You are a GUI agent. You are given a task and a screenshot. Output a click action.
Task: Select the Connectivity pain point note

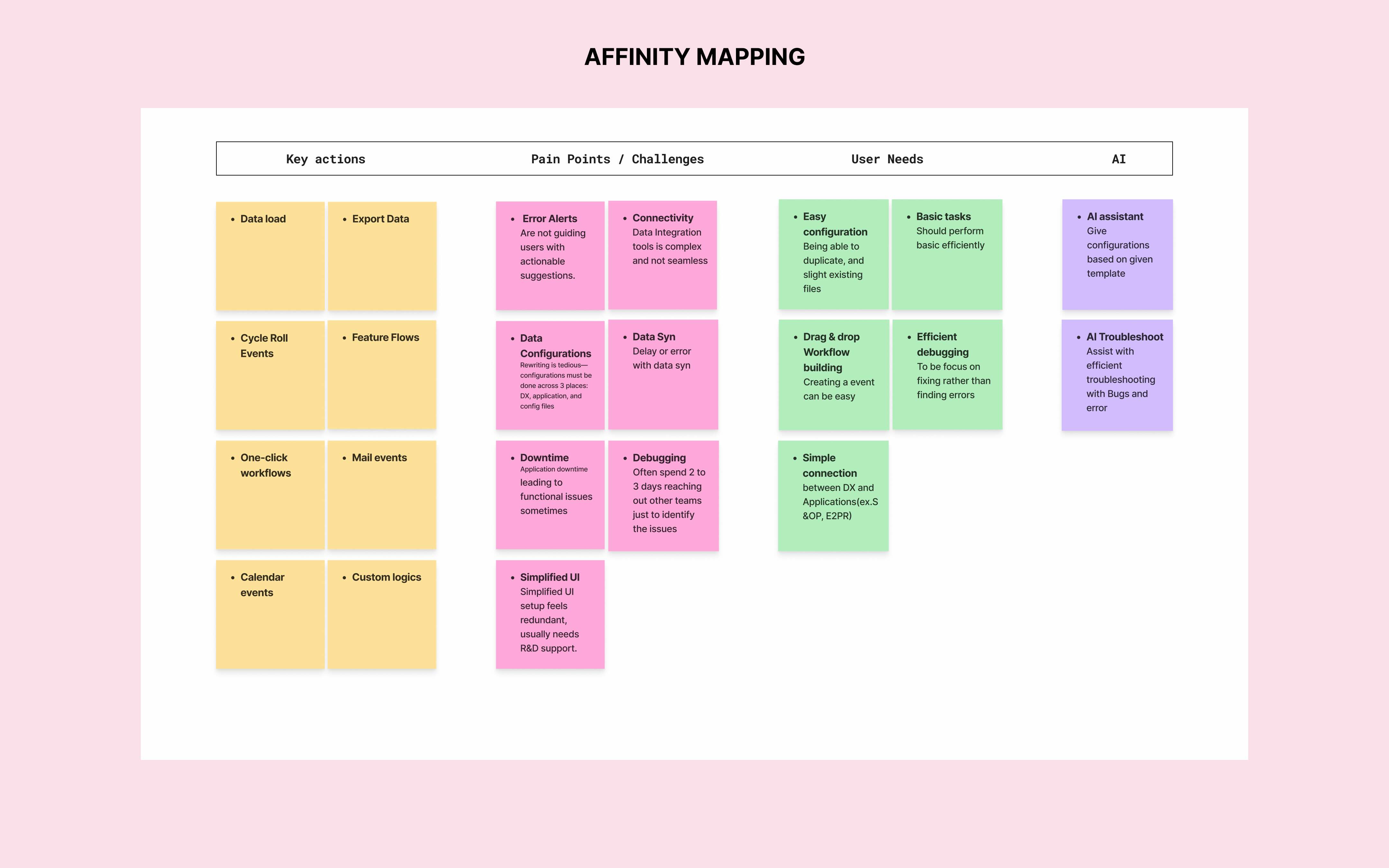pos(662,255)
